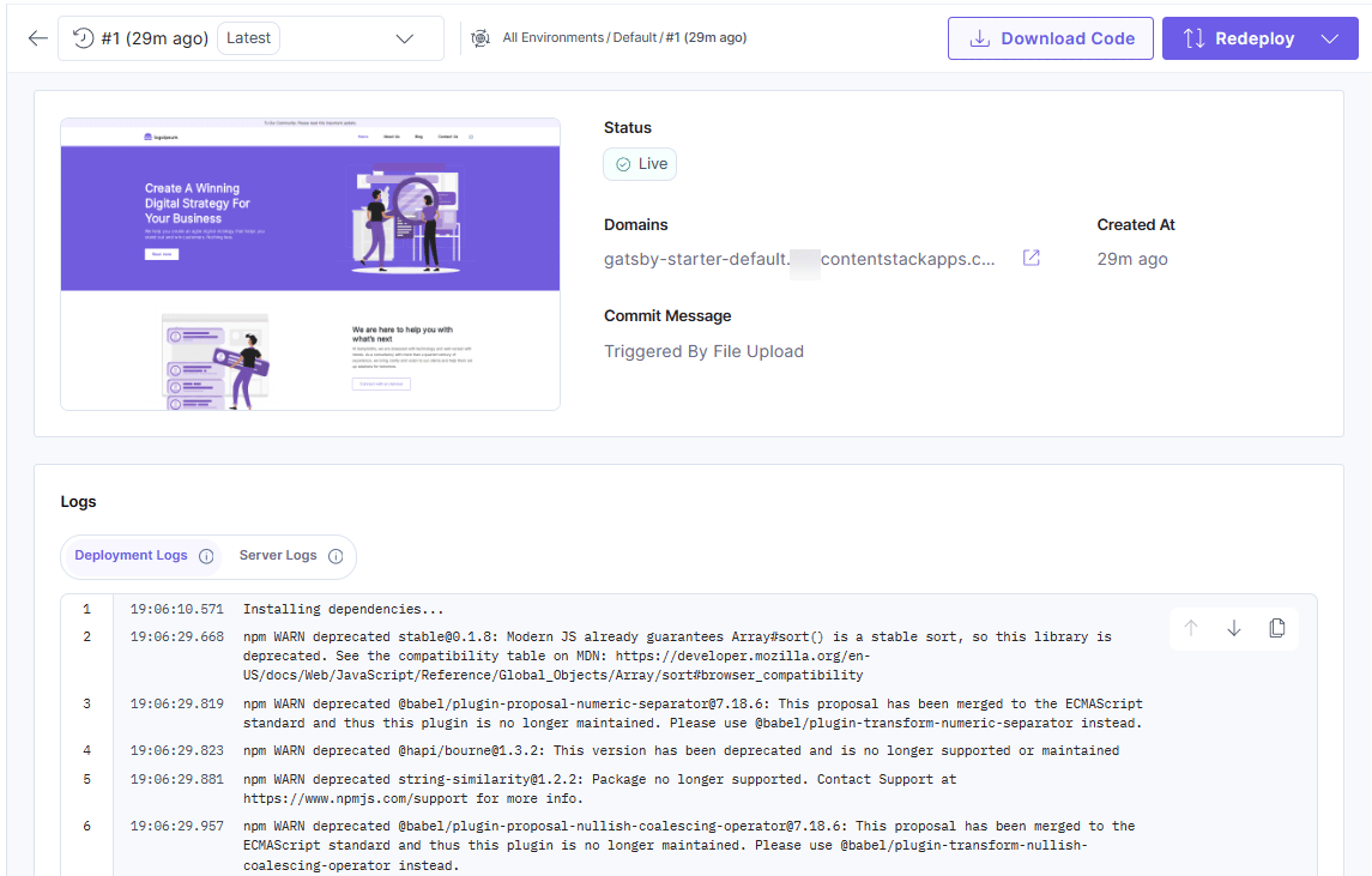Screen dimensions: 1372x876
Task: Click the deployment history clock icon
Action: tap(83, 38)
